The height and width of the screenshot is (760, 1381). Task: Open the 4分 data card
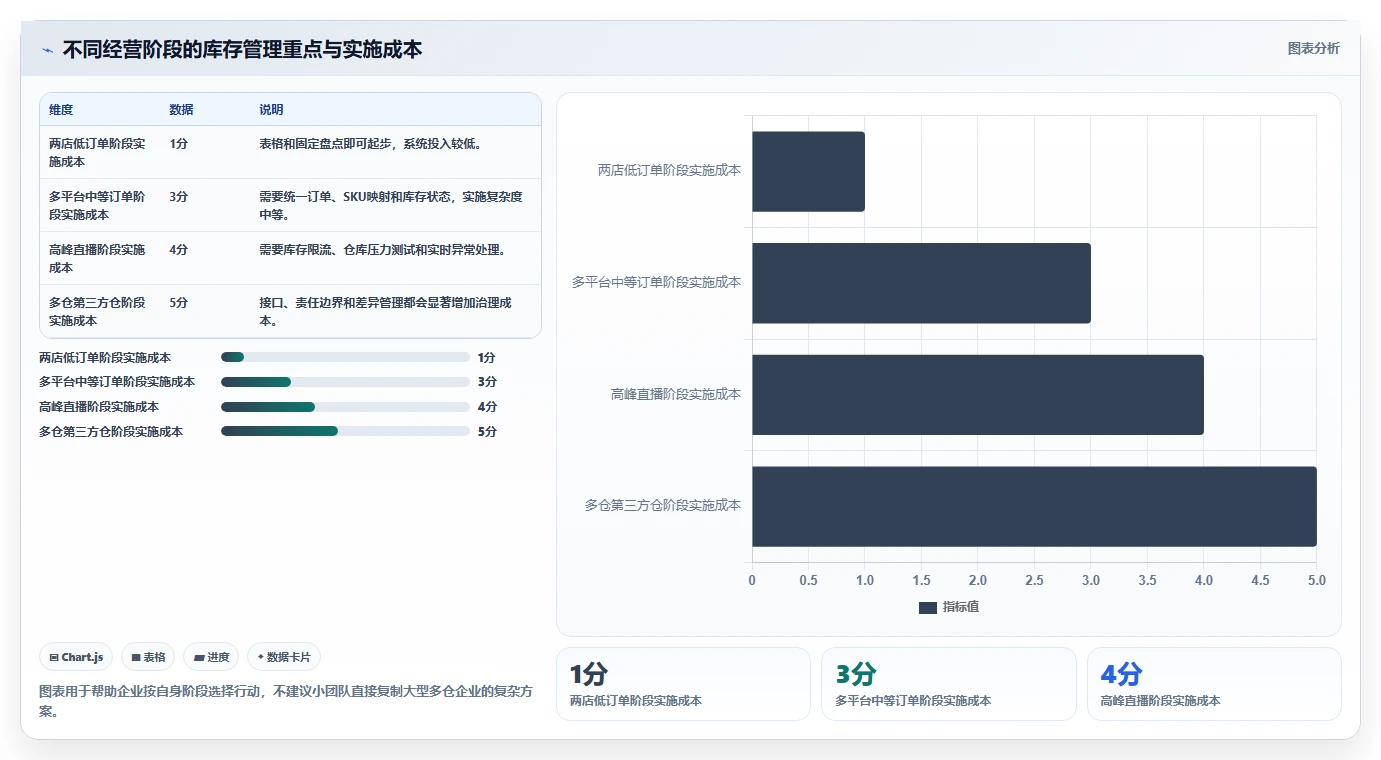point(1214,684)
